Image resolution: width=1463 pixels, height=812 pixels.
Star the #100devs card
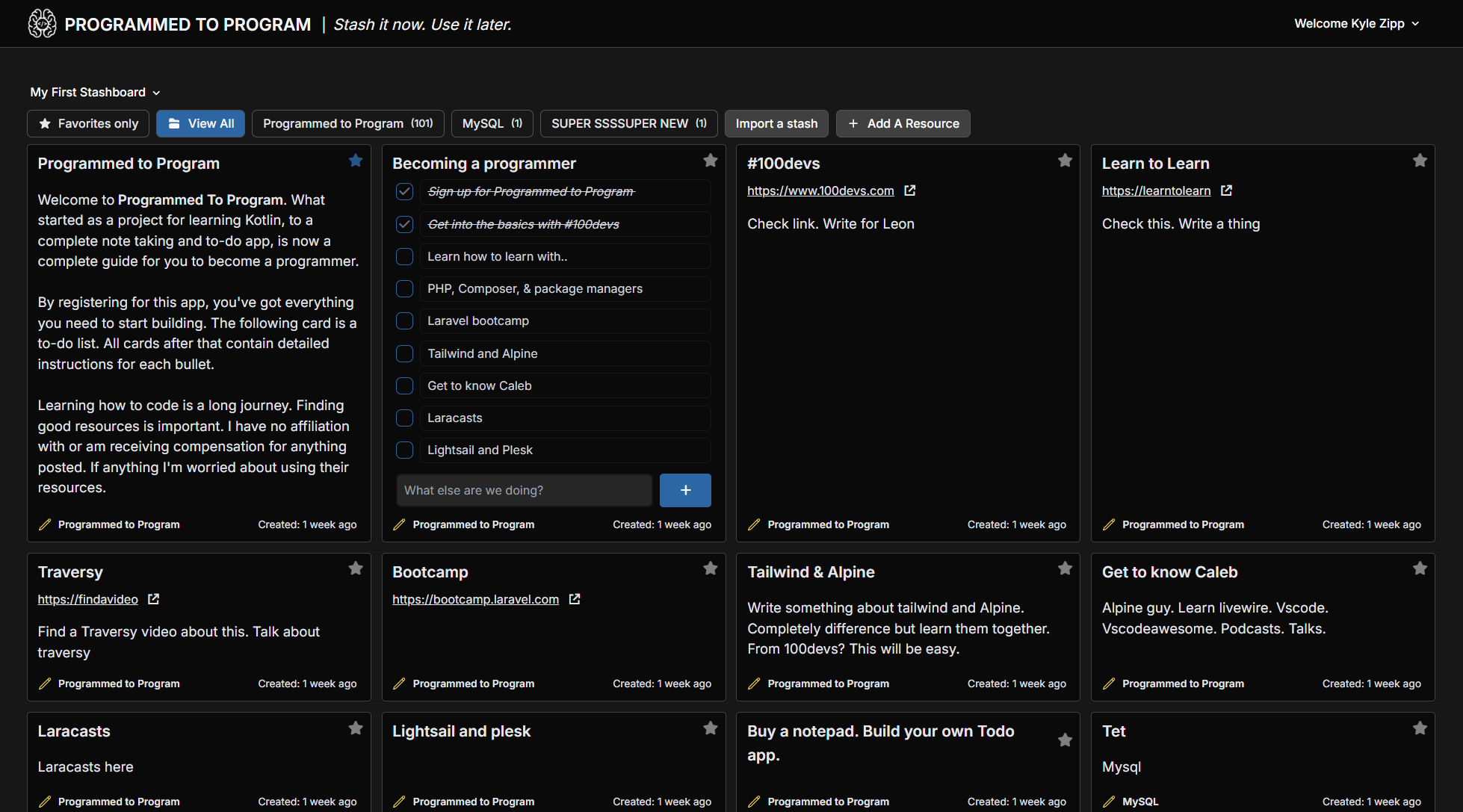[x=1065, y=161]
